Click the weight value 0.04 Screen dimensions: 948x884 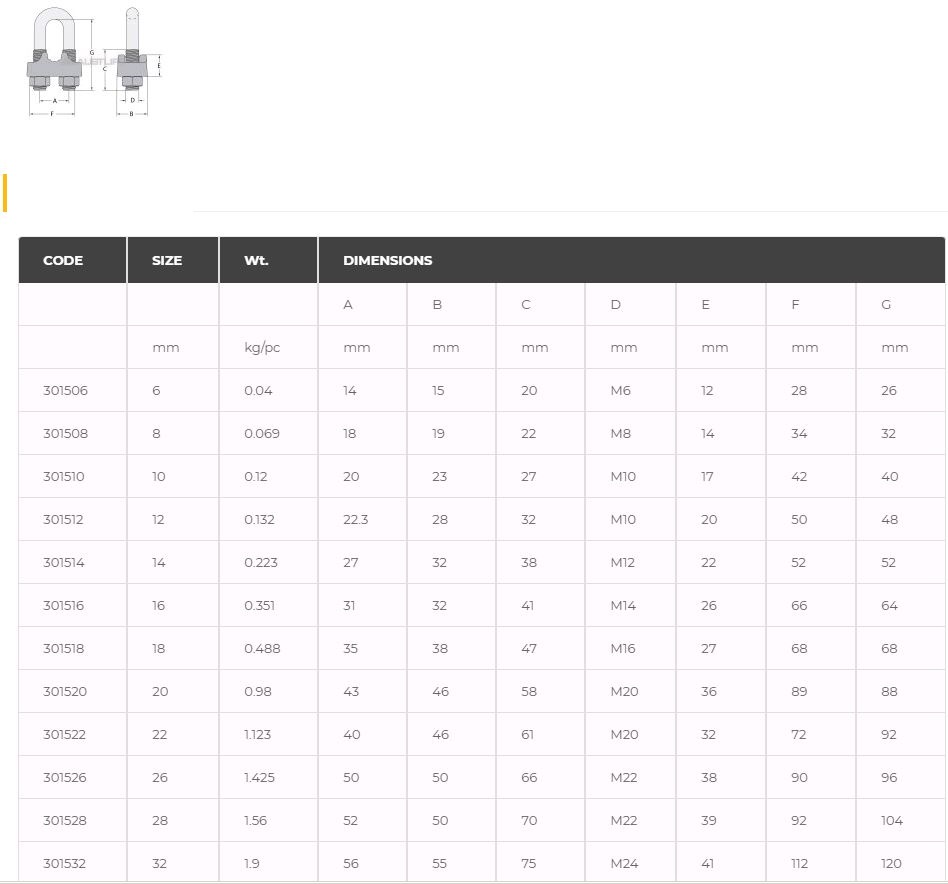point(258,391)
